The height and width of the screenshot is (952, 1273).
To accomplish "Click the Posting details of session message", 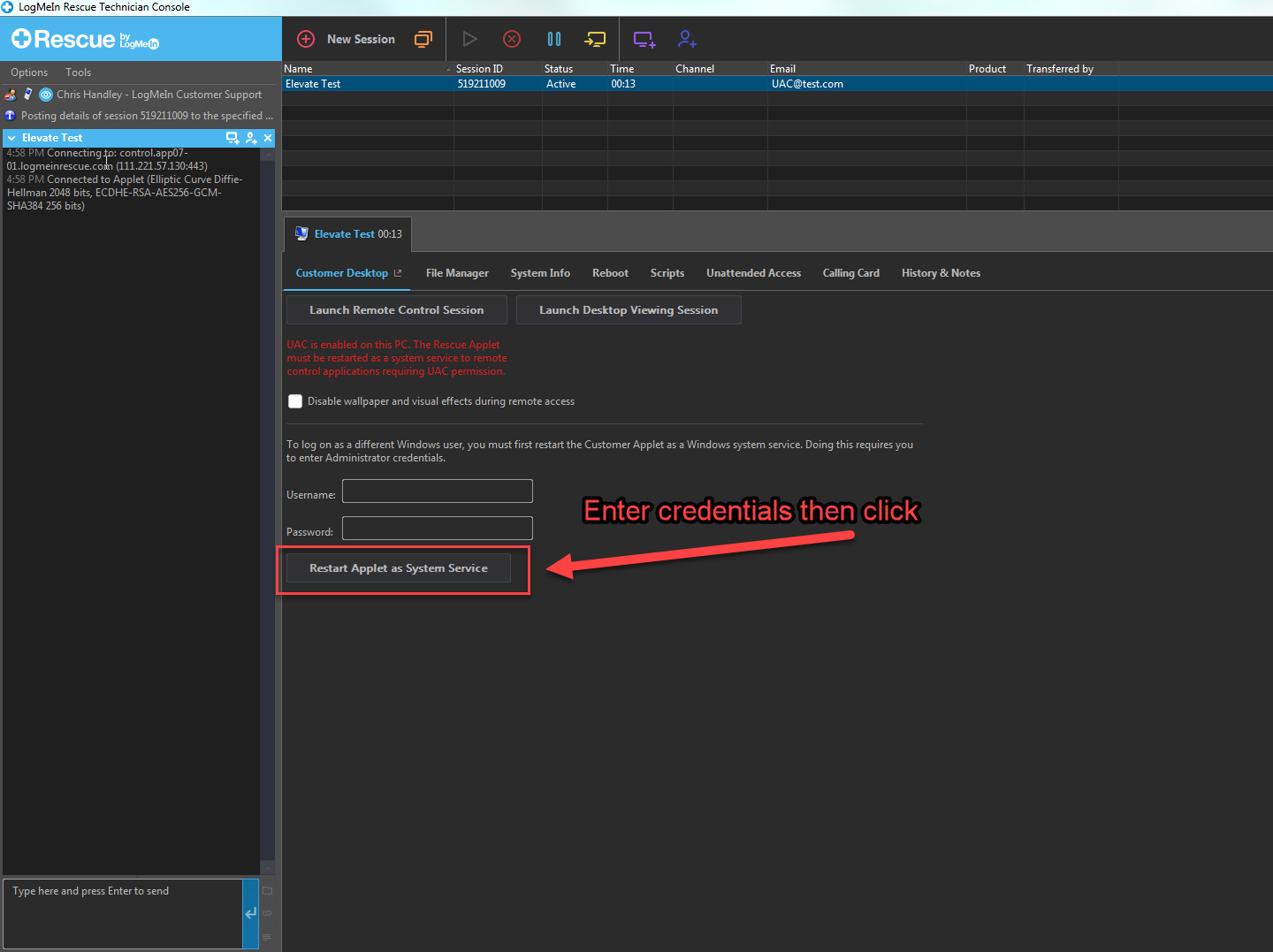I will point(147,116).
